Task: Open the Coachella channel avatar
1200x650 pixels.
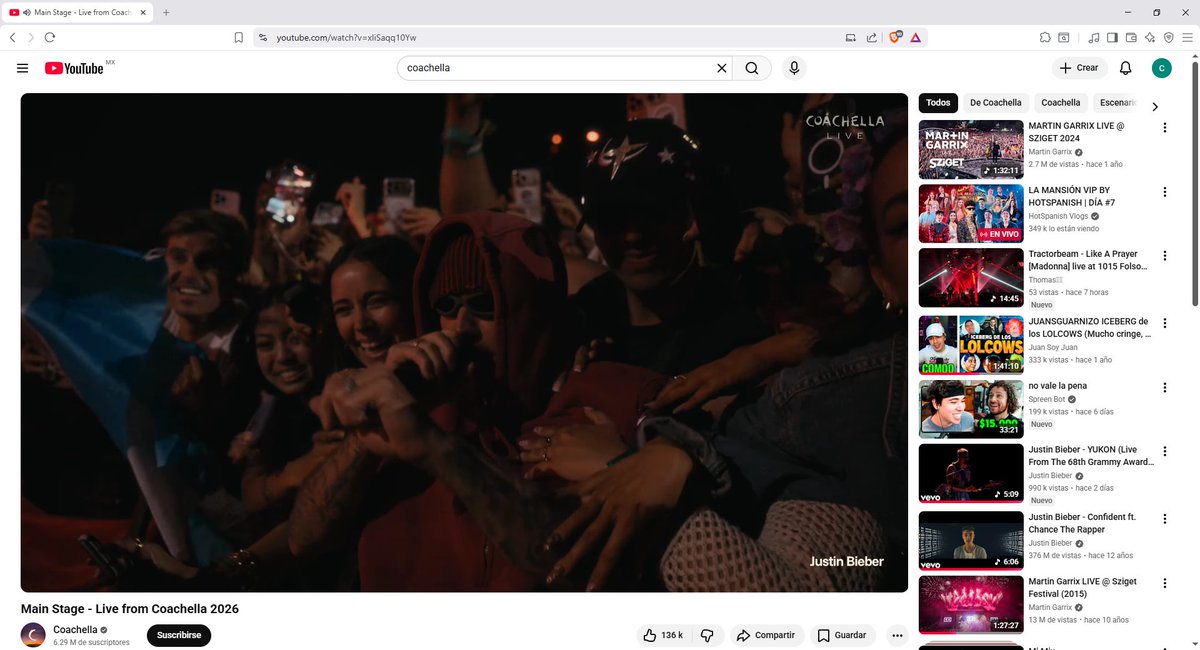Action: (x=33, y=635)
